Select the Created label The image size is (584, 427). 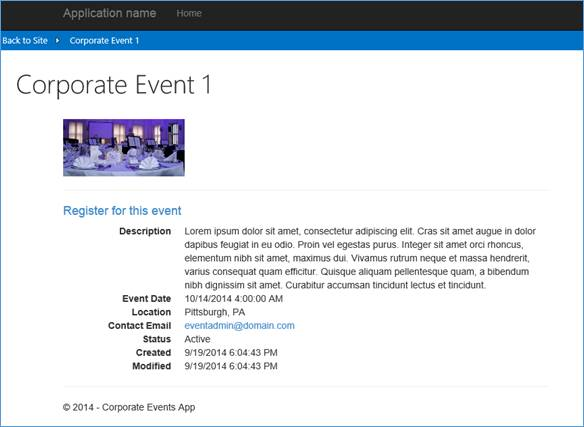tap(153, 352)
